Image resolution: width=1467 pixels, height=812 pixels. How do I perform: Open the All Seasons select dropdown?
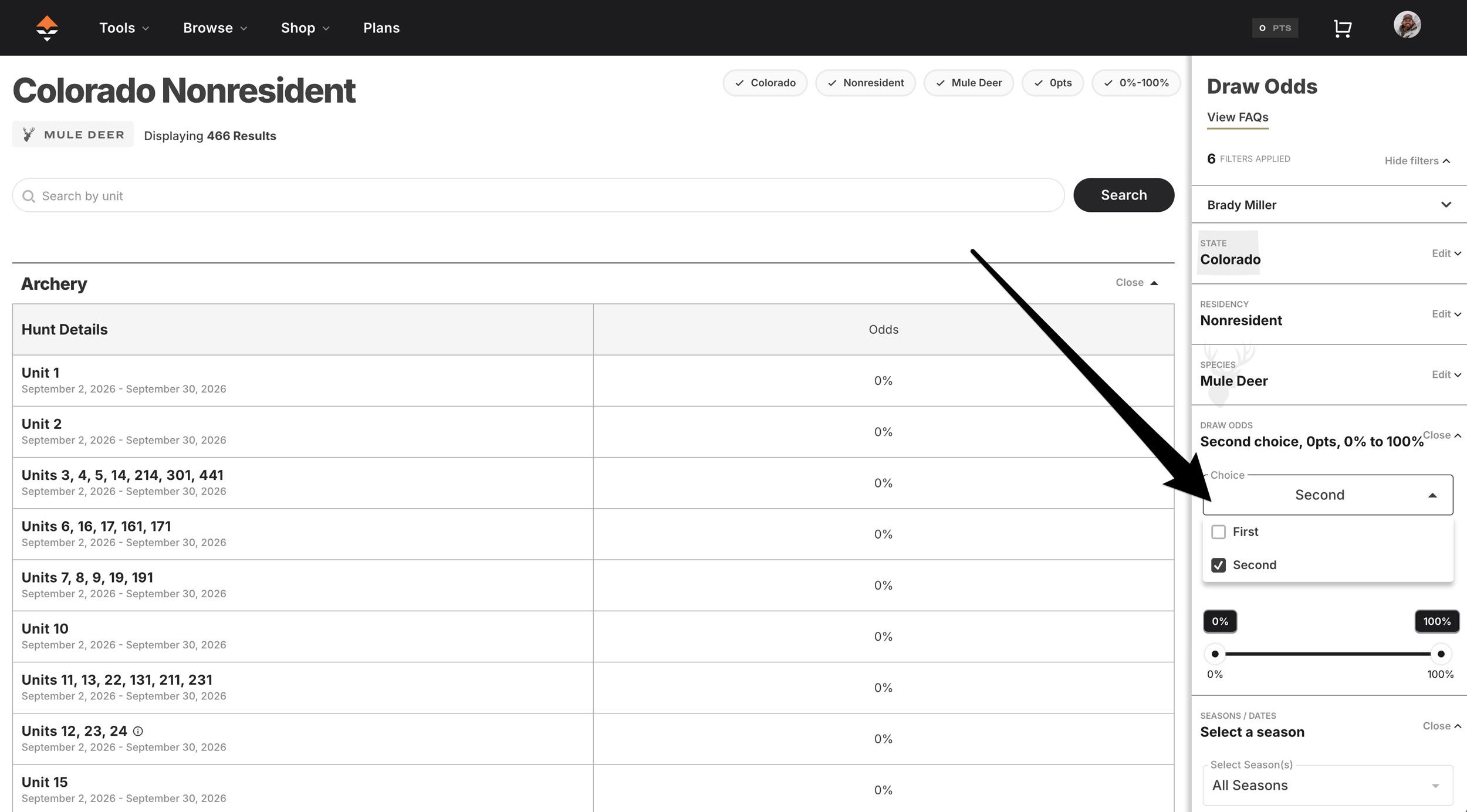(x=1327, y=785)
